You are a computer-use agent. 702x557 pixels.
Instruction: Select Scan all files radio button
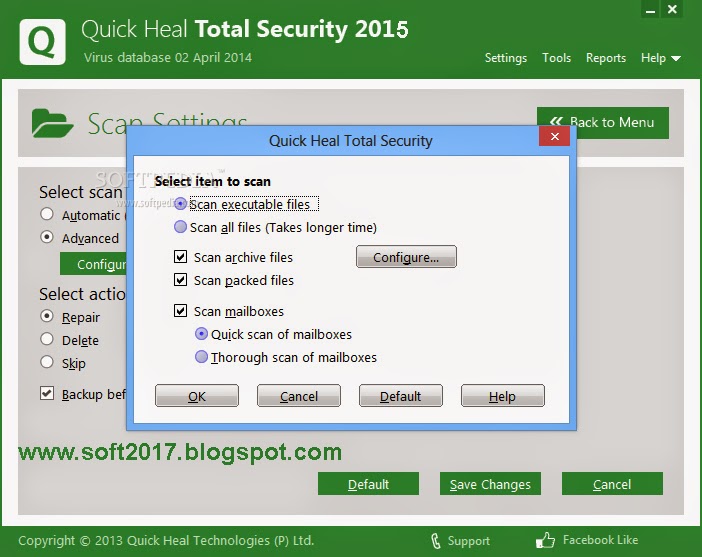point(180,227)
